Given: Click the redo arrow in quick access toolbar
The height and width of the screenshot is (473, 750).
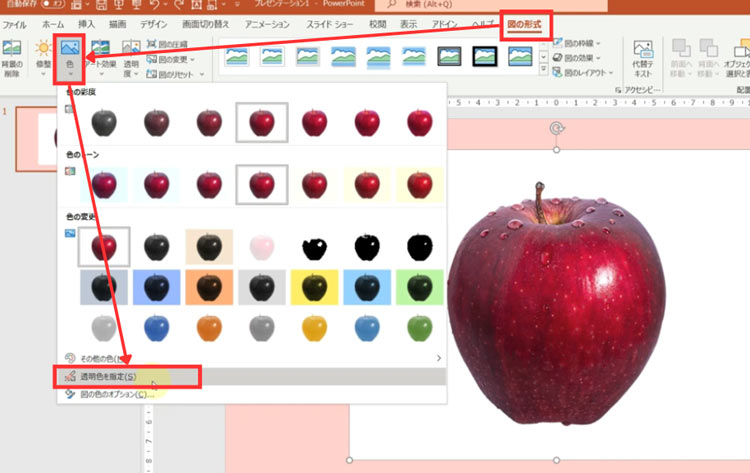Looking at the screenshot, I should pos(179,5).
